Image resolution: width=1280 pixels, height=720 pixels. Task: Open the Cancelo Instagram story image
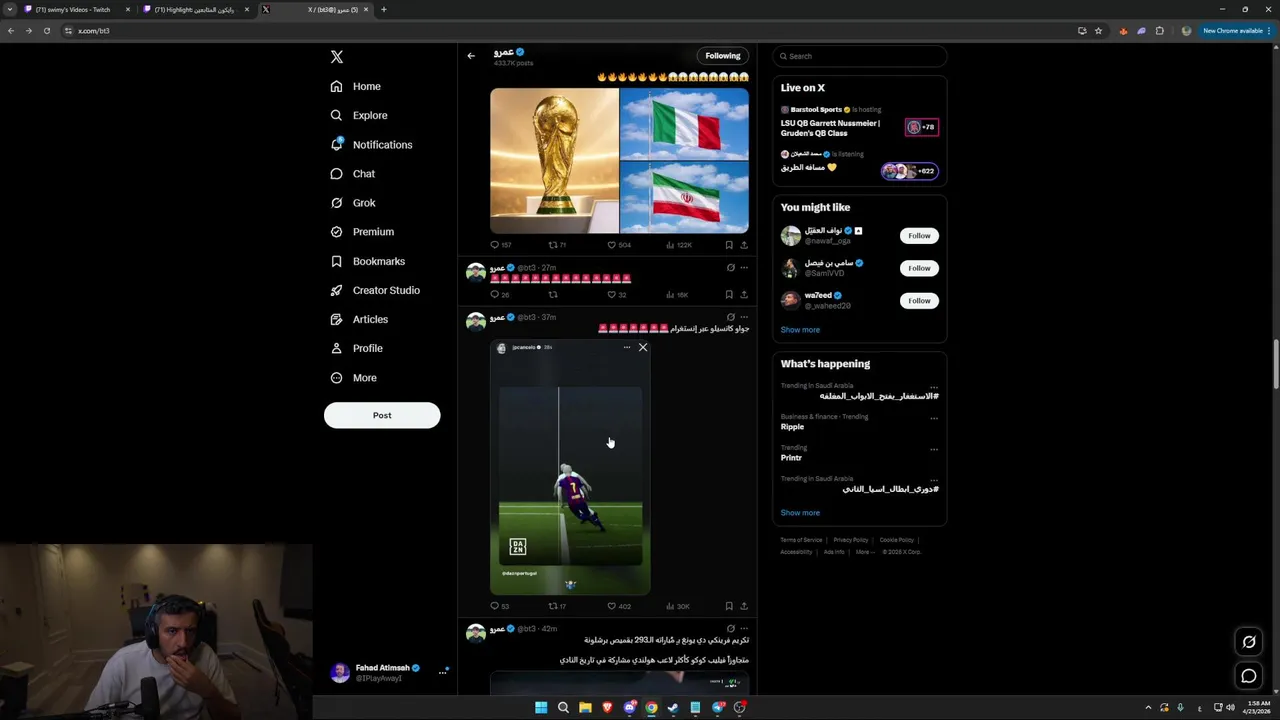[x=570, y=467]
